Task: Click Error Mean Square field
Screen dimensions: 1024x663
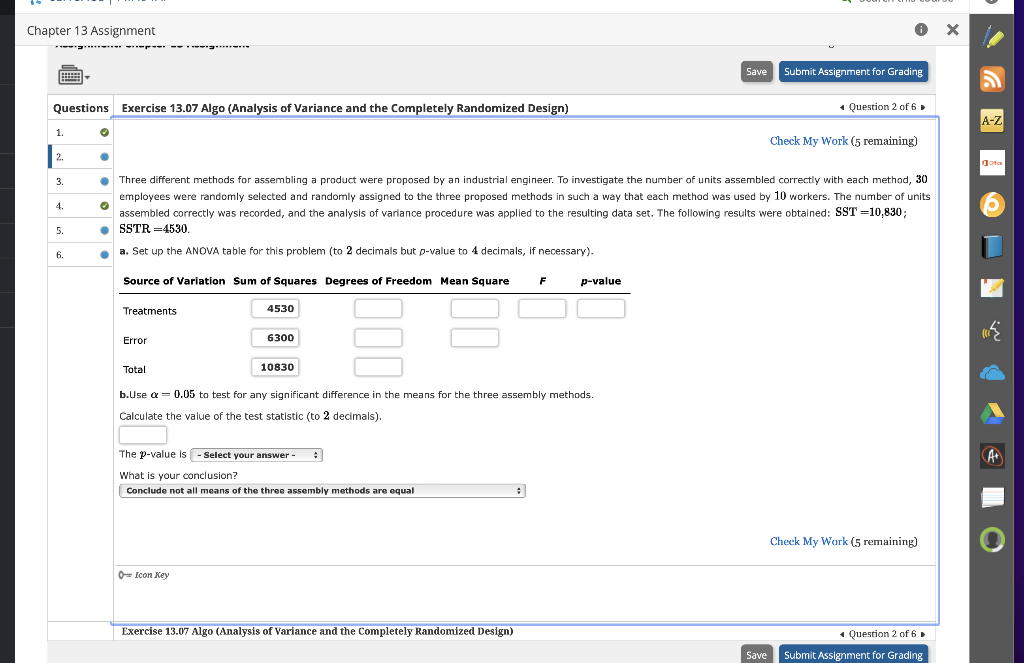Action: coord(475,338)
